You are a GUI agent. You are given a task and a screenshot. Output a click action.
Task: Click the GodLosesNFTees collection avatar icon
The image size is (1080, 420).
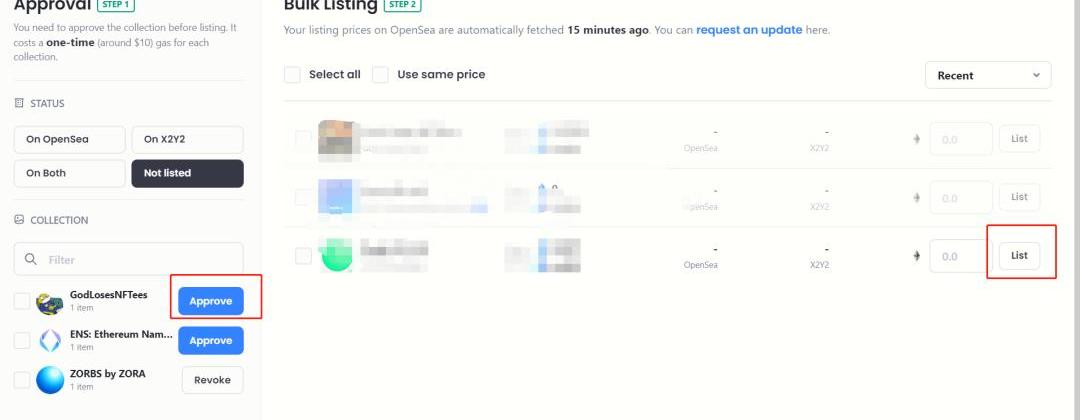[50, 302]
